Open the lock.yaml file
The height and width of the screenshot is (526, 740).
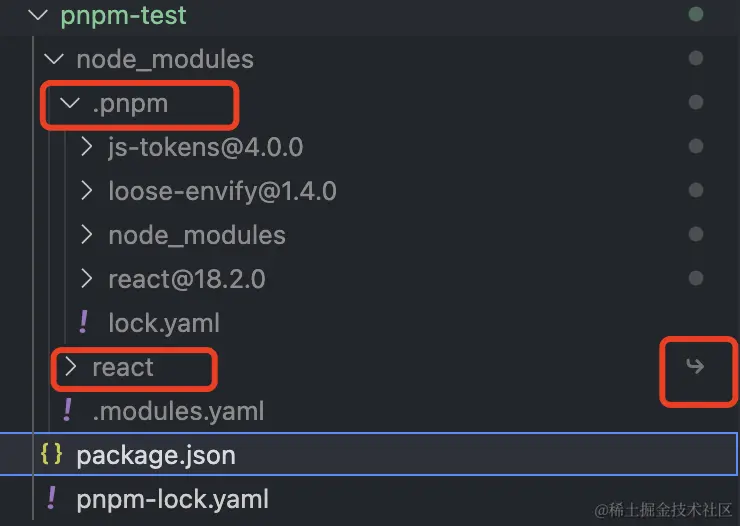tap(163, 323)
